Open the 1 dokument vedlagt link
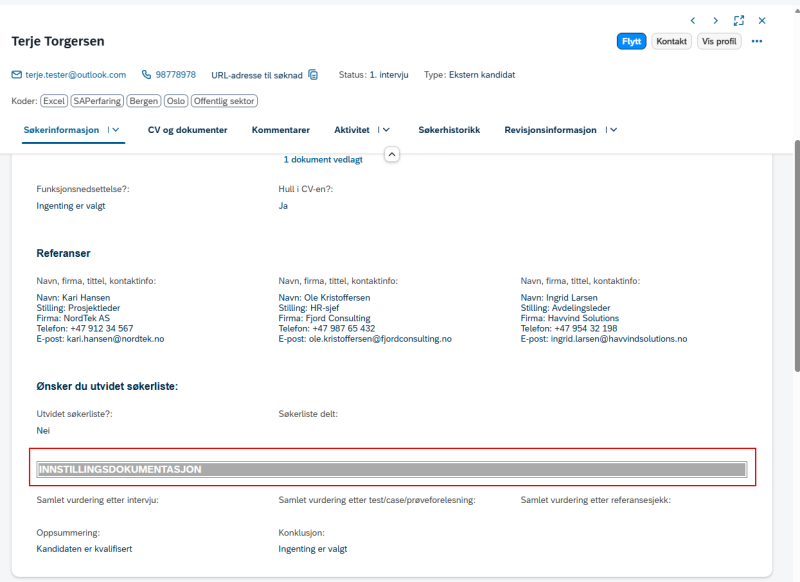The height and width of the screenshot is (582, 800). click(x=323, y=160)
